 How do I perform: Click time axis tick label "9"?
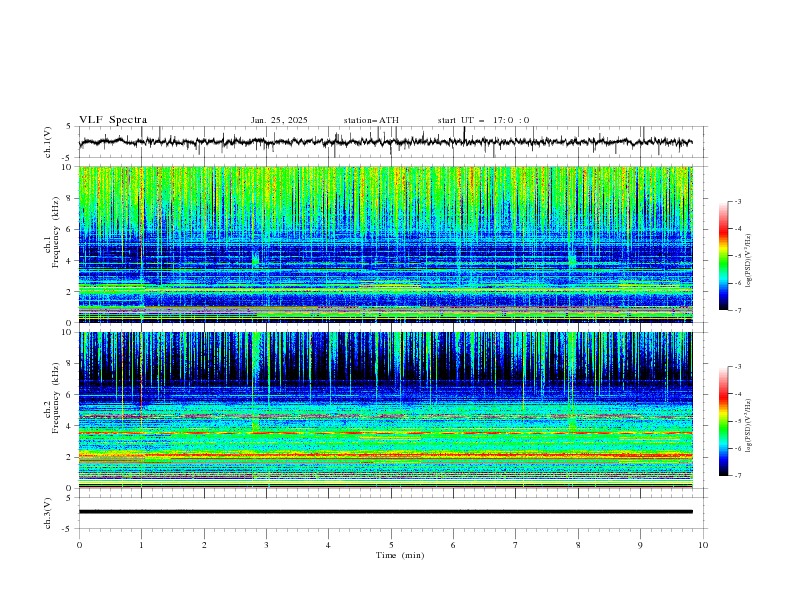[640, 545]
